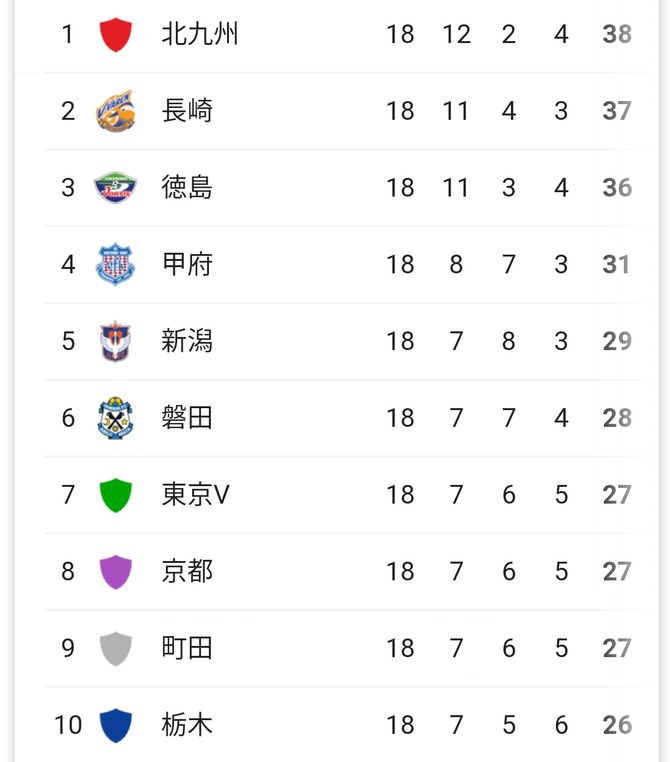The width and height of the screenshot is (670, 762).
Task: Select the 磐田 Jubilo team badge
Action: pyautogui.click(x=115, y=418)
